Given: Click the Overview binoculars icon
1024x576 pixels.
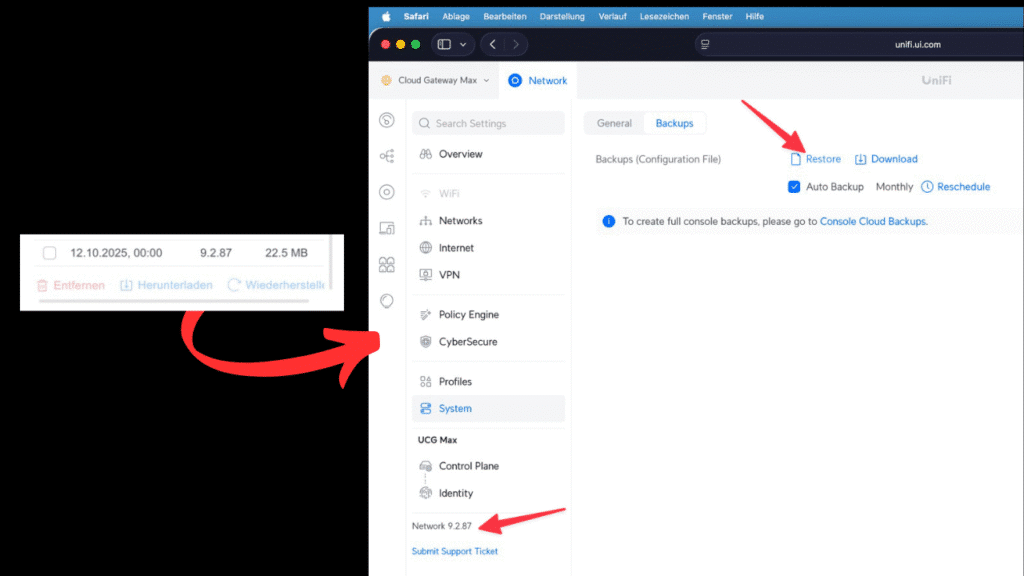Looking at the screenshot, I should point(426,154).
